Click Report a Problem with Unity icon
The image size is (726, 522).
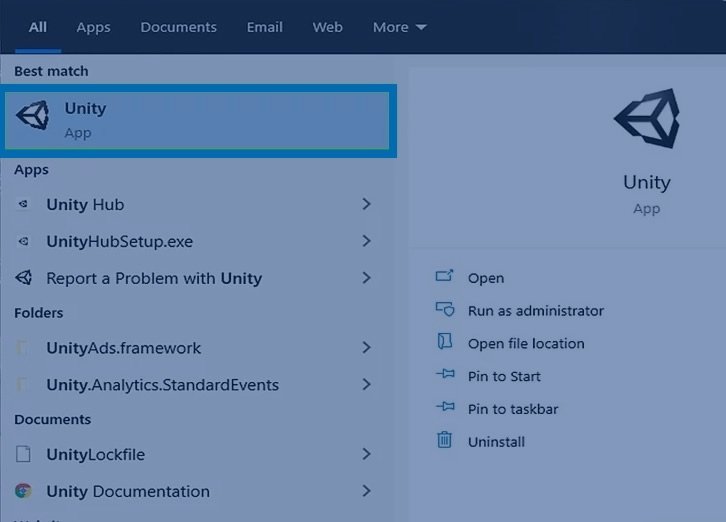pyautogui.click(x=24, y=277)
